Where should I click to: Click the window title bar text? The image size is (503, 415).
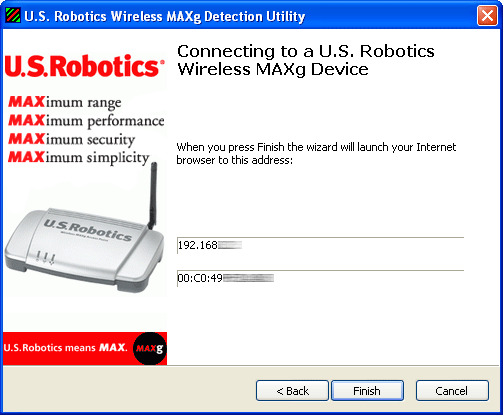pos(165,16)
